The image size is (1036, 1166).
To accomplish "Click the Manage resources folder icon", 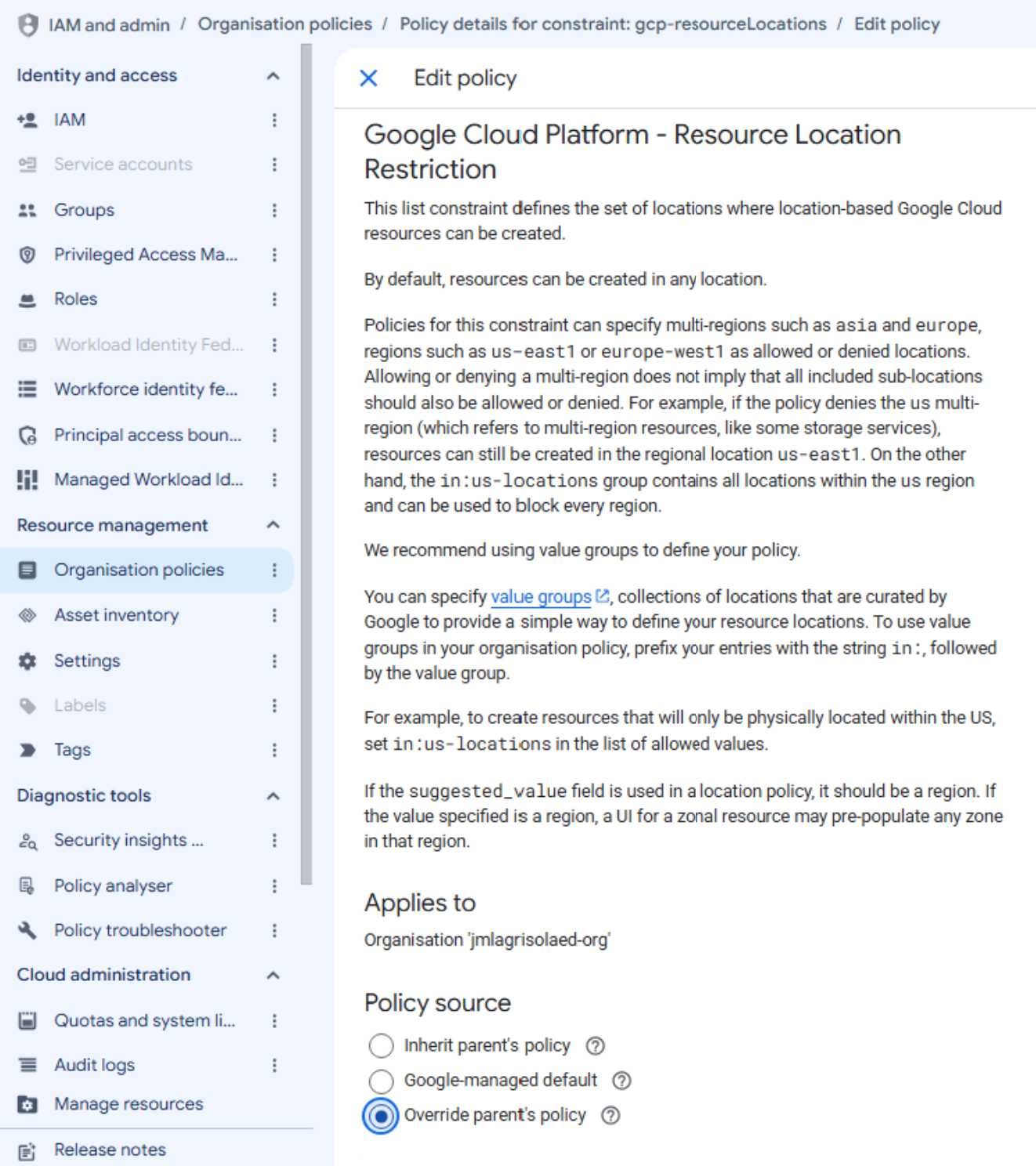I will (27, 1104).
